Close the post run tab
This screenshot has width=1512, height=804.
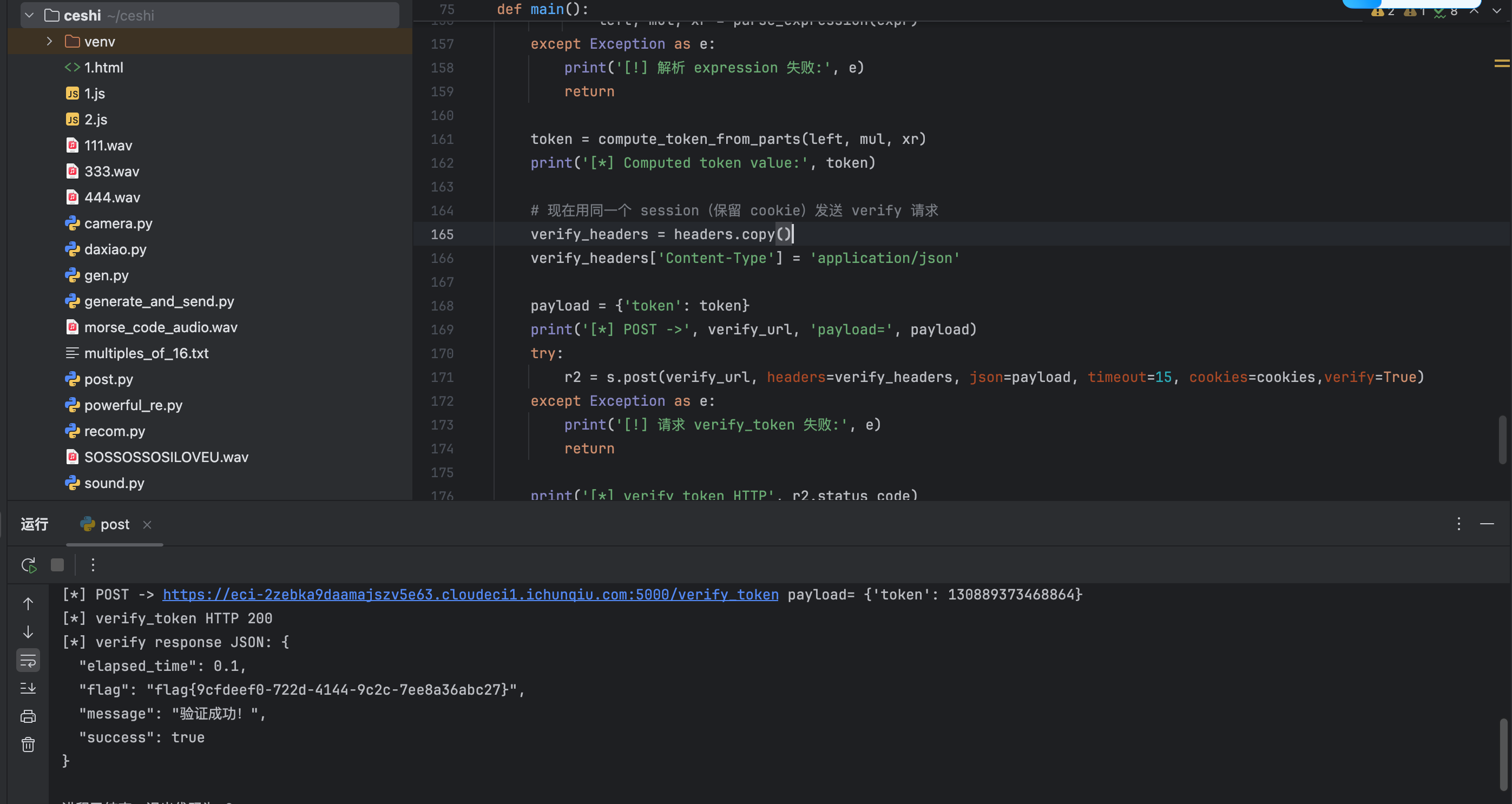147,525
